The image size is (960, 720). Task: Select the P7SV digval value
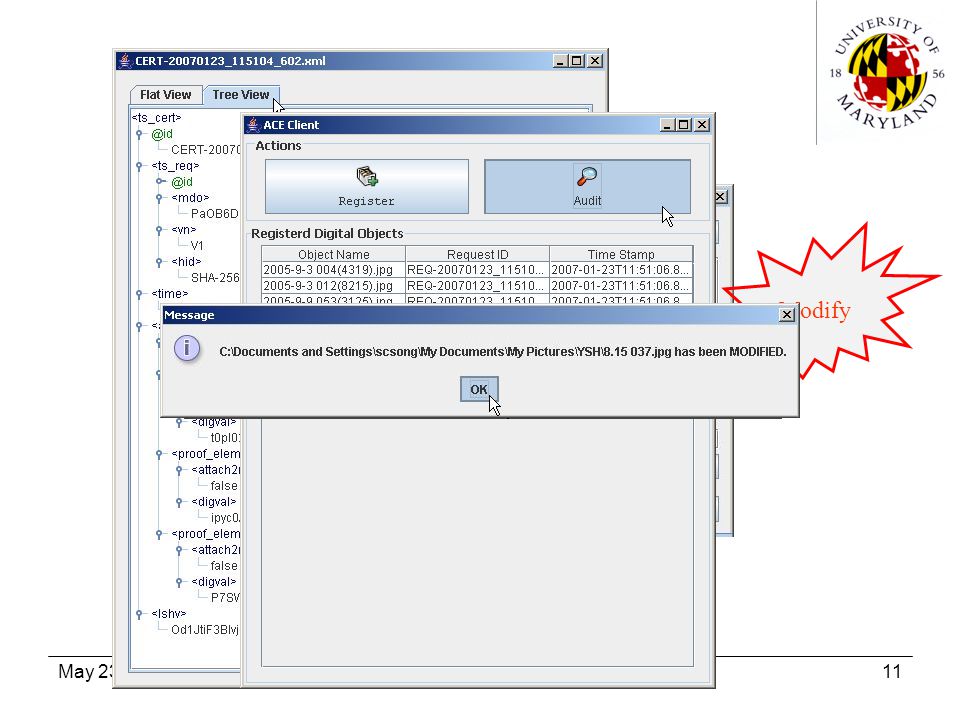tap(225, 598)
